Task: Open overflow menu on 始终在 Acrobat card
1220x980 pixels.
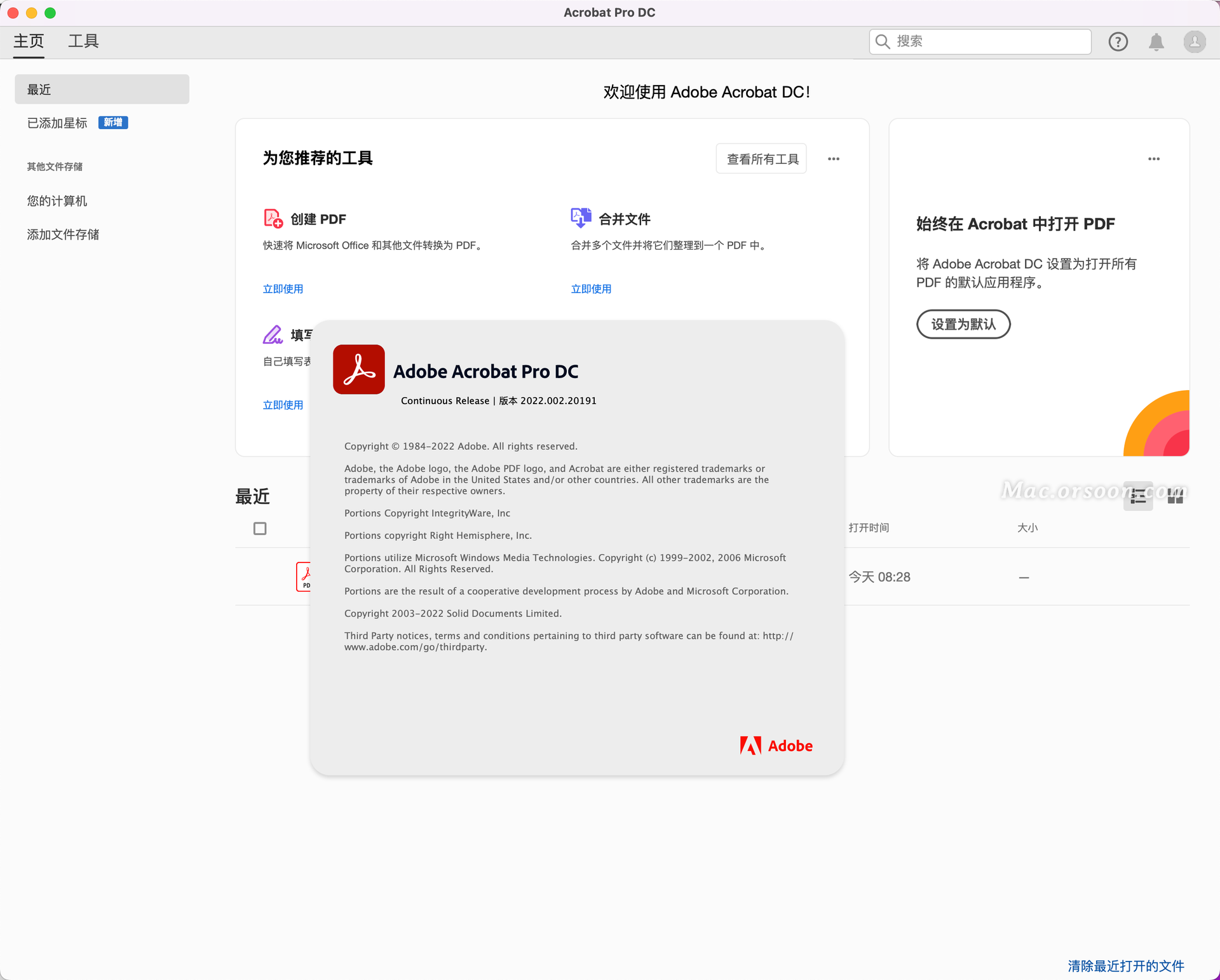Action: pyautogui.click(x=1155, y=159)
